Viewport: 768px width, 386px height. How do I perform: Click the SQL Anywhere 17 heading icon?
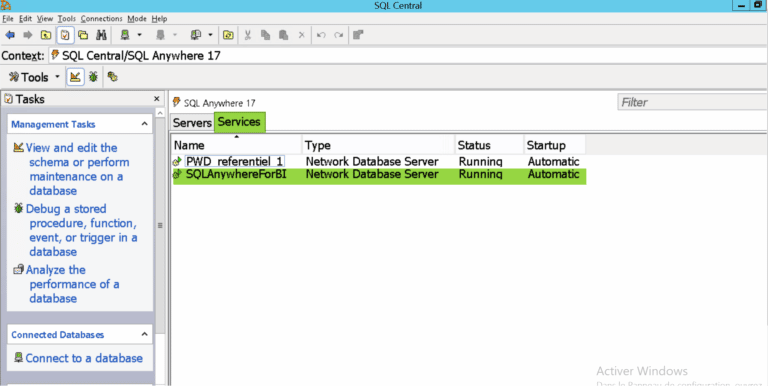pos(177,102)
